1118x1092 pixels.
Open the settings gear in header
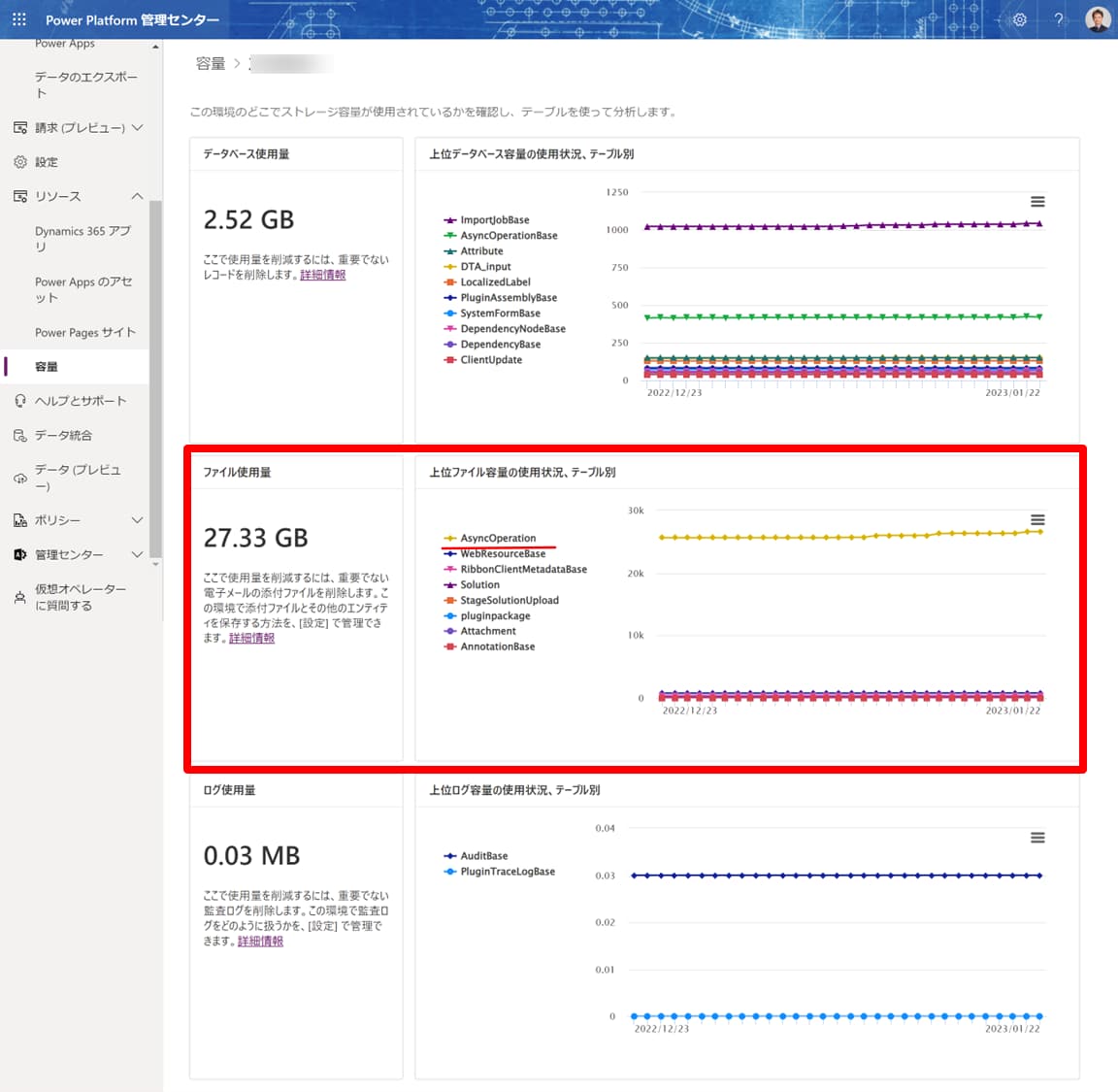pyautogui.click(x=1020, y=19)
